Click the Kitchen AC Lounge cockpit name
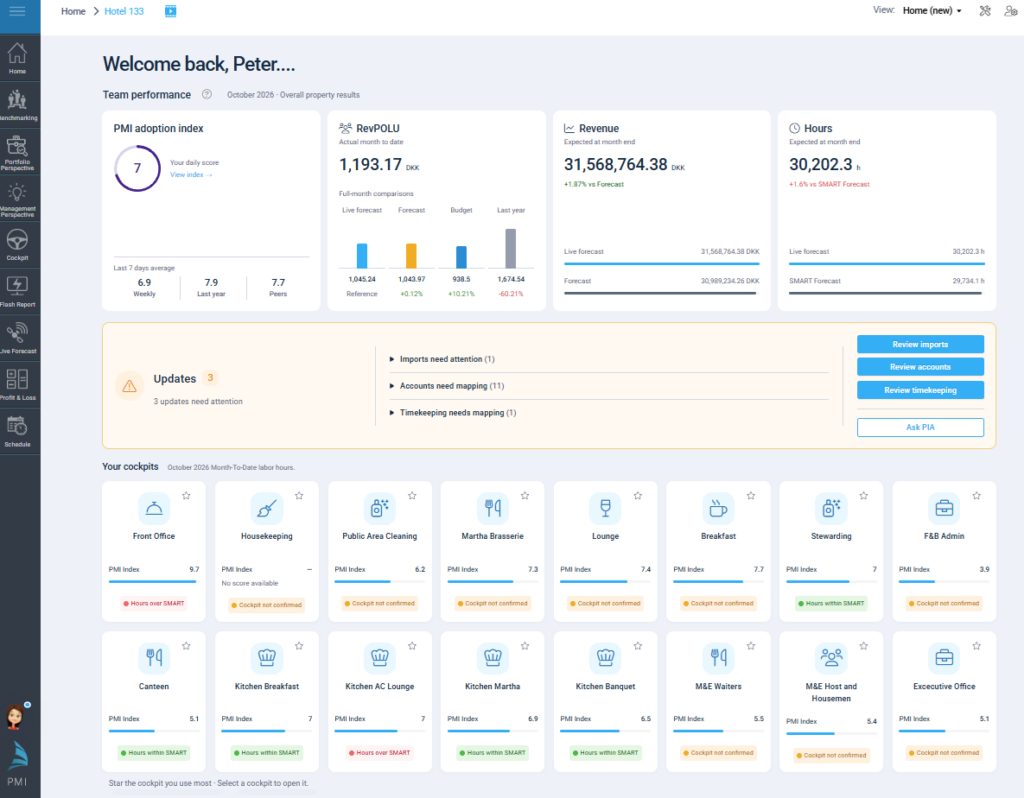 379,686
